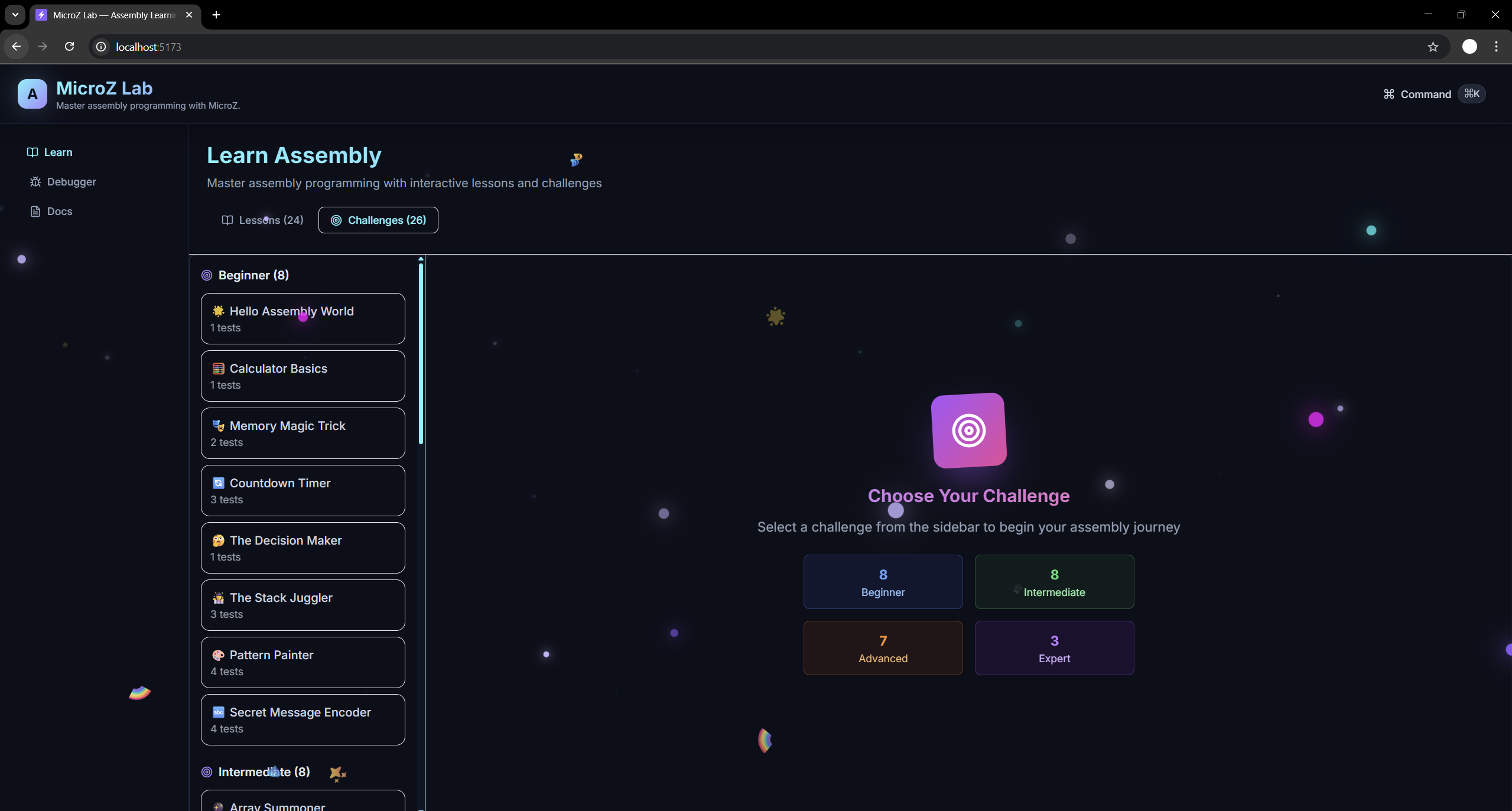Click the Docs document icon in sidebar
Screen dimensions: 1512x811
tap(35, 211)
